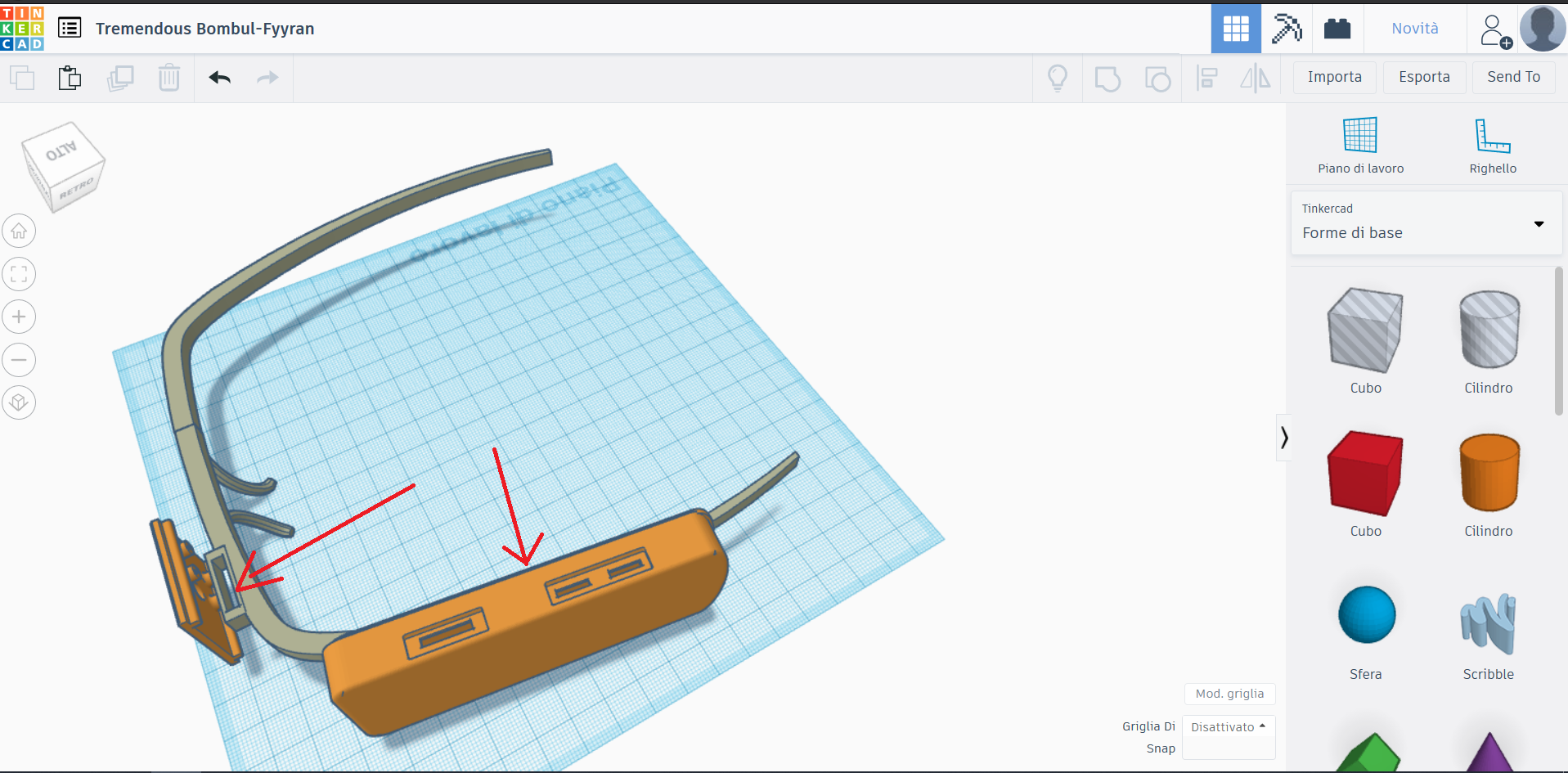Click the ALTO view cube
The image size is (1568, 773).
coord(61,152)
